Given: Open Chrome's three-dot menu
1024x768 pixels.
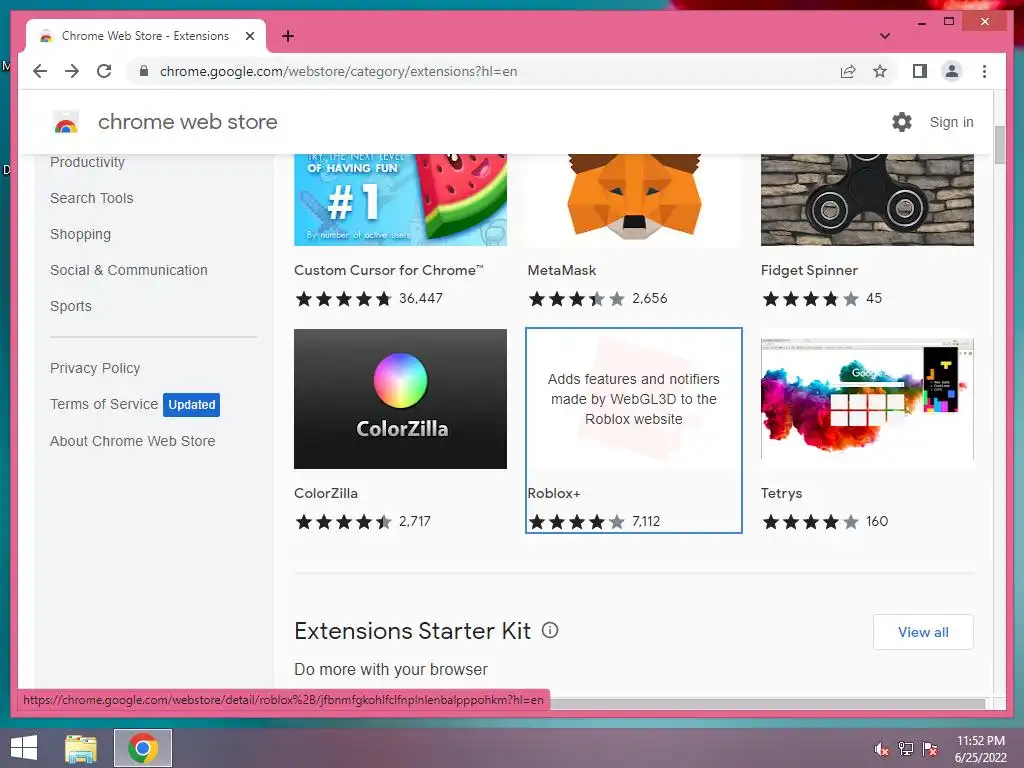Looking at the screenshot, I should 984,71.
